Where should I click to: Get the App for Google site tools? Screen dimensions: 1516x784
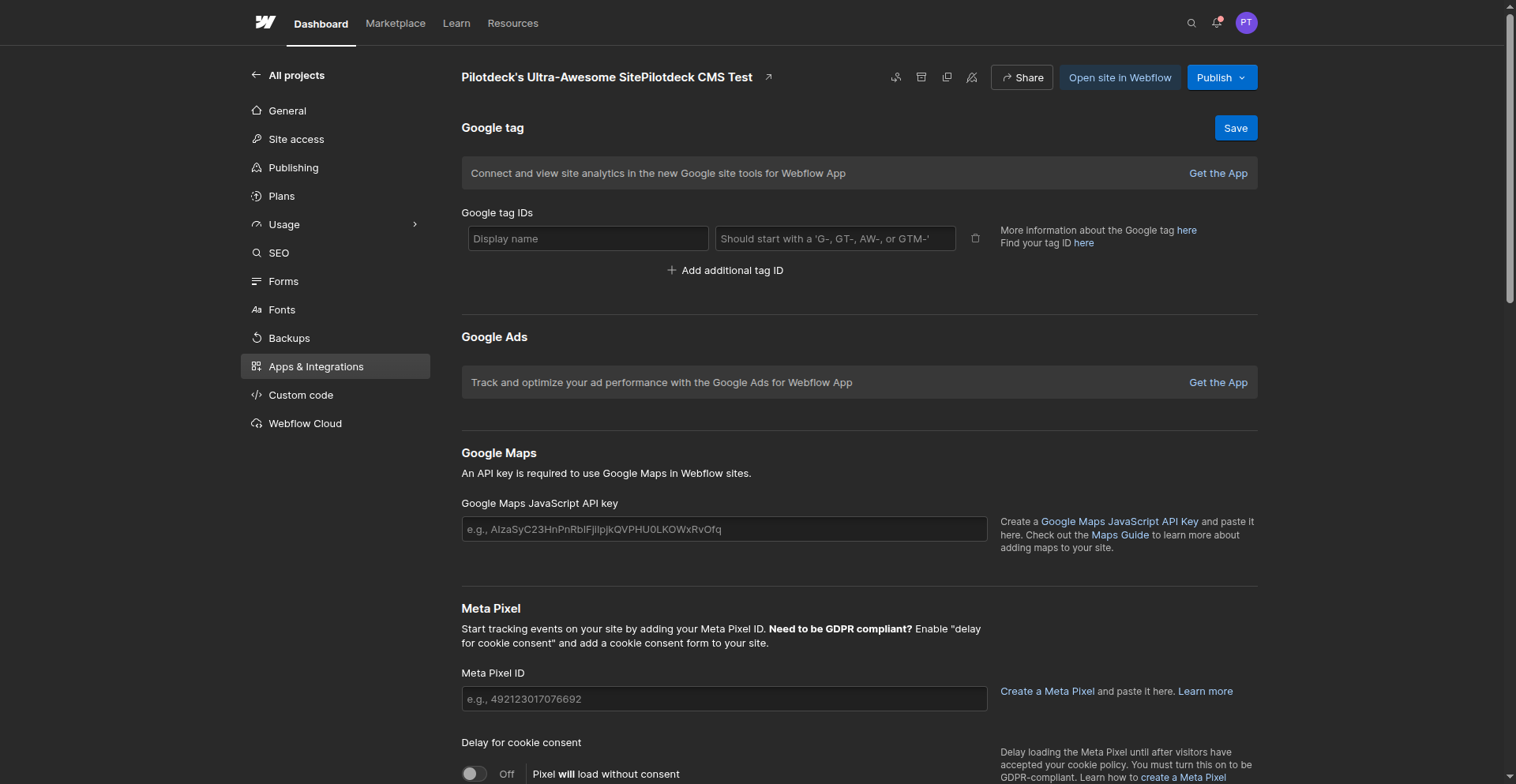point(1218,173)
